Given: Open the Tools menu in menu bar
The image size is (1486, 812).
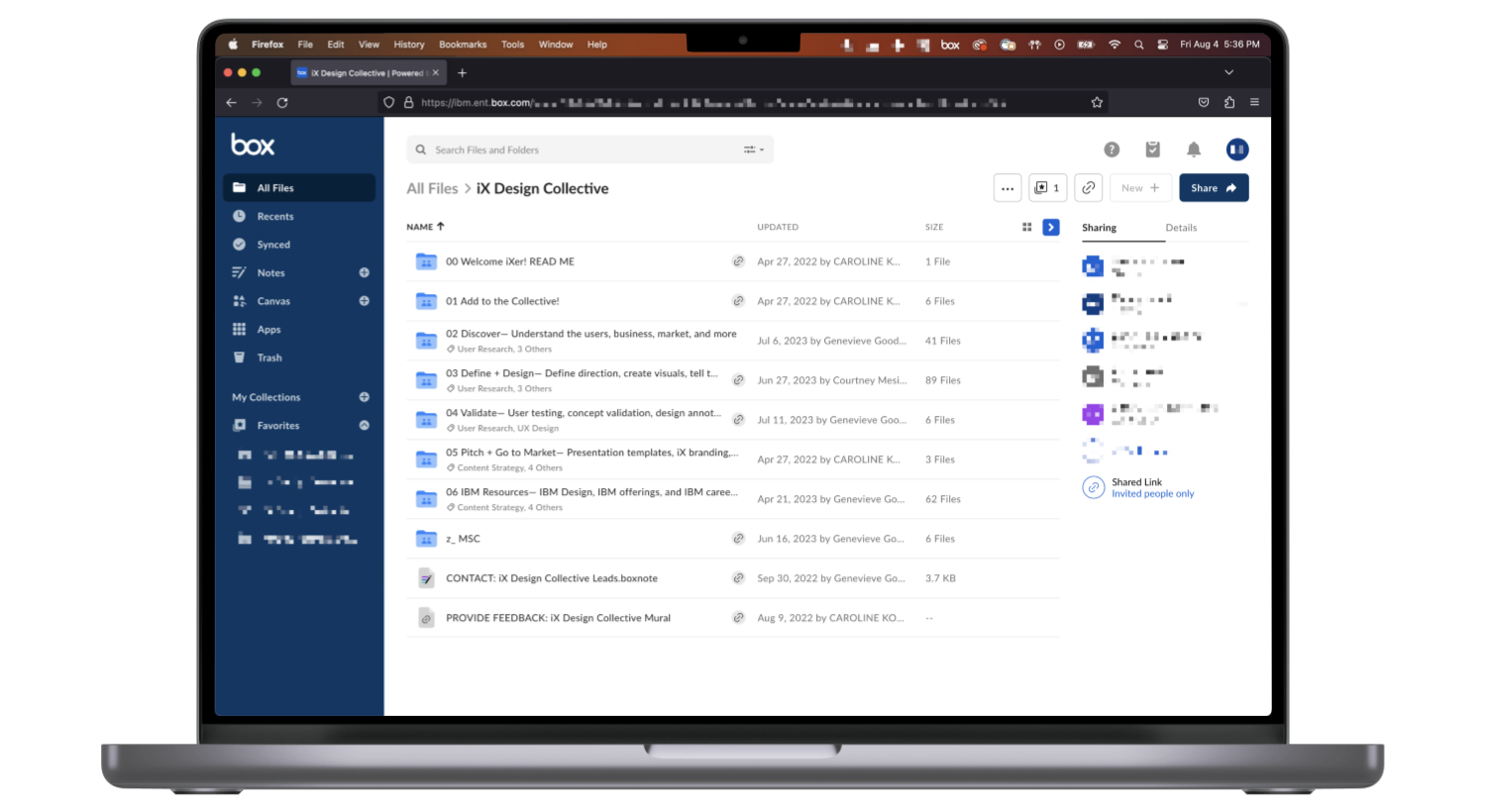Looking at the screenshot, I should (x=512, y=45).
